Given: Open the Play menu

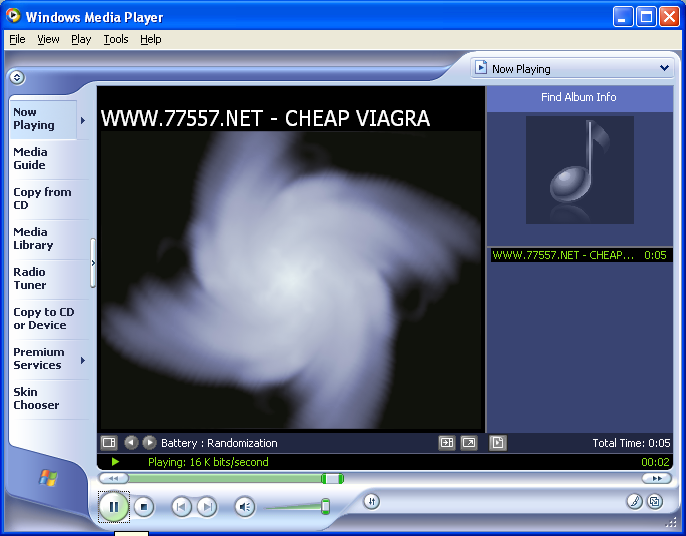Looking at the screenshot, I should 81,39.
